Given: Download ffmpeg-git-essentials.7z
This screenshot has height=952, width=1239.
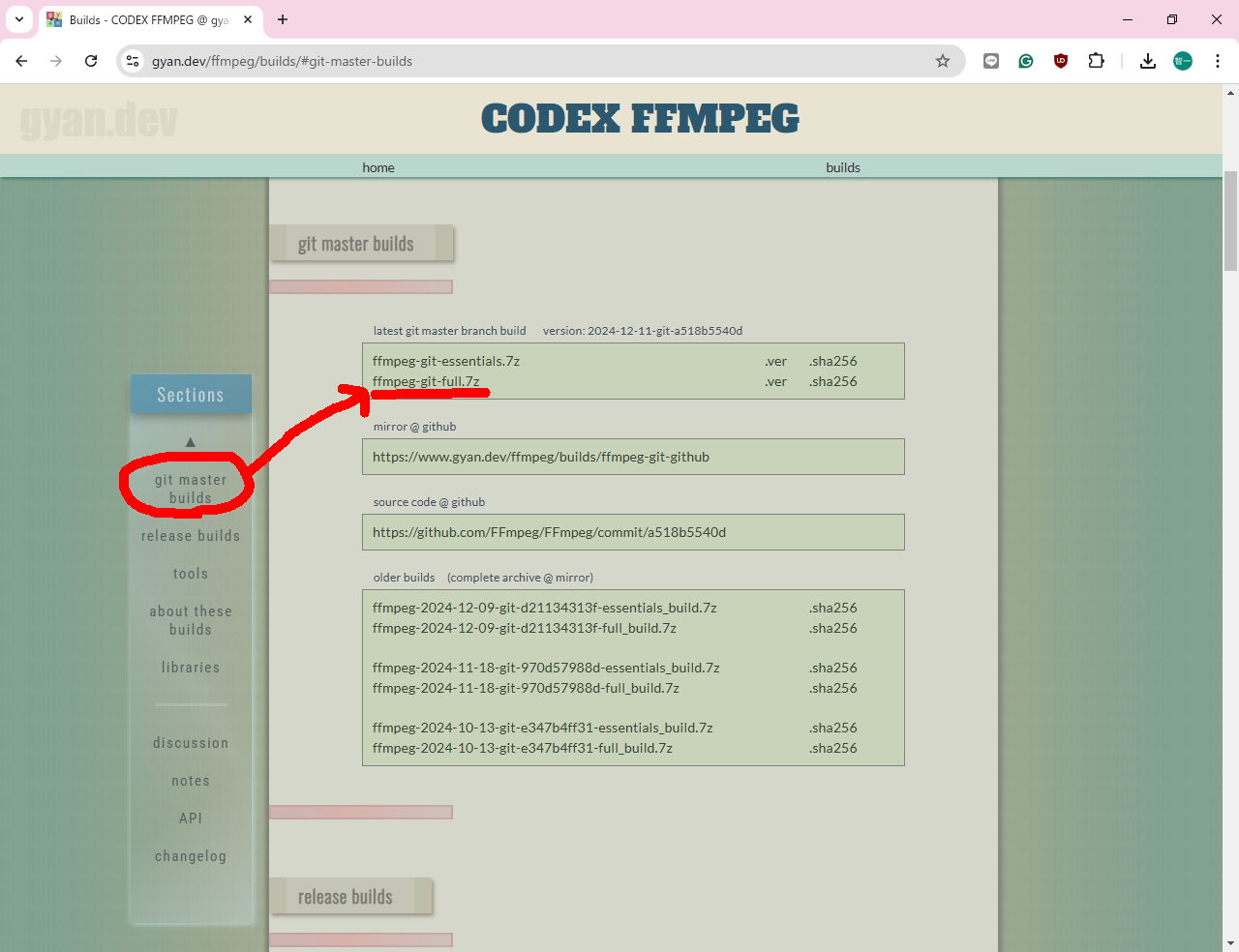Looking at the screenshot, I should (445, 361).
